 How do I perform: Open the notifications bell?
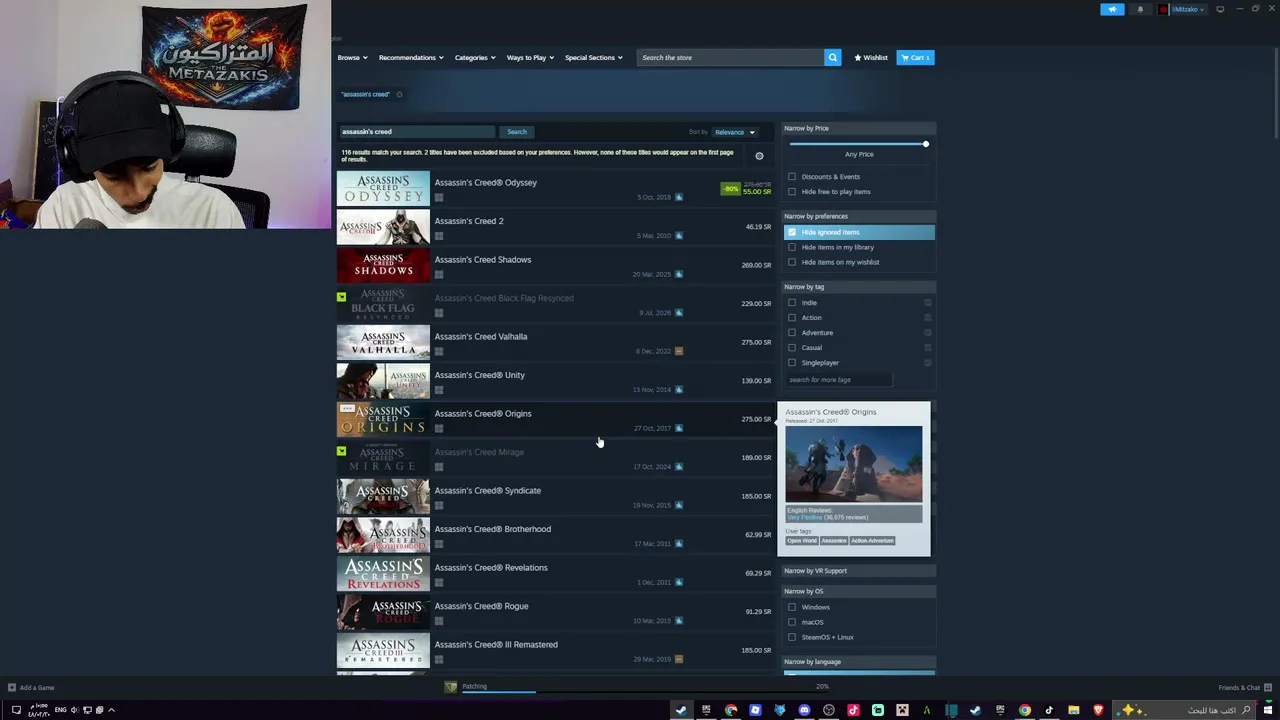coord(1140,9)
